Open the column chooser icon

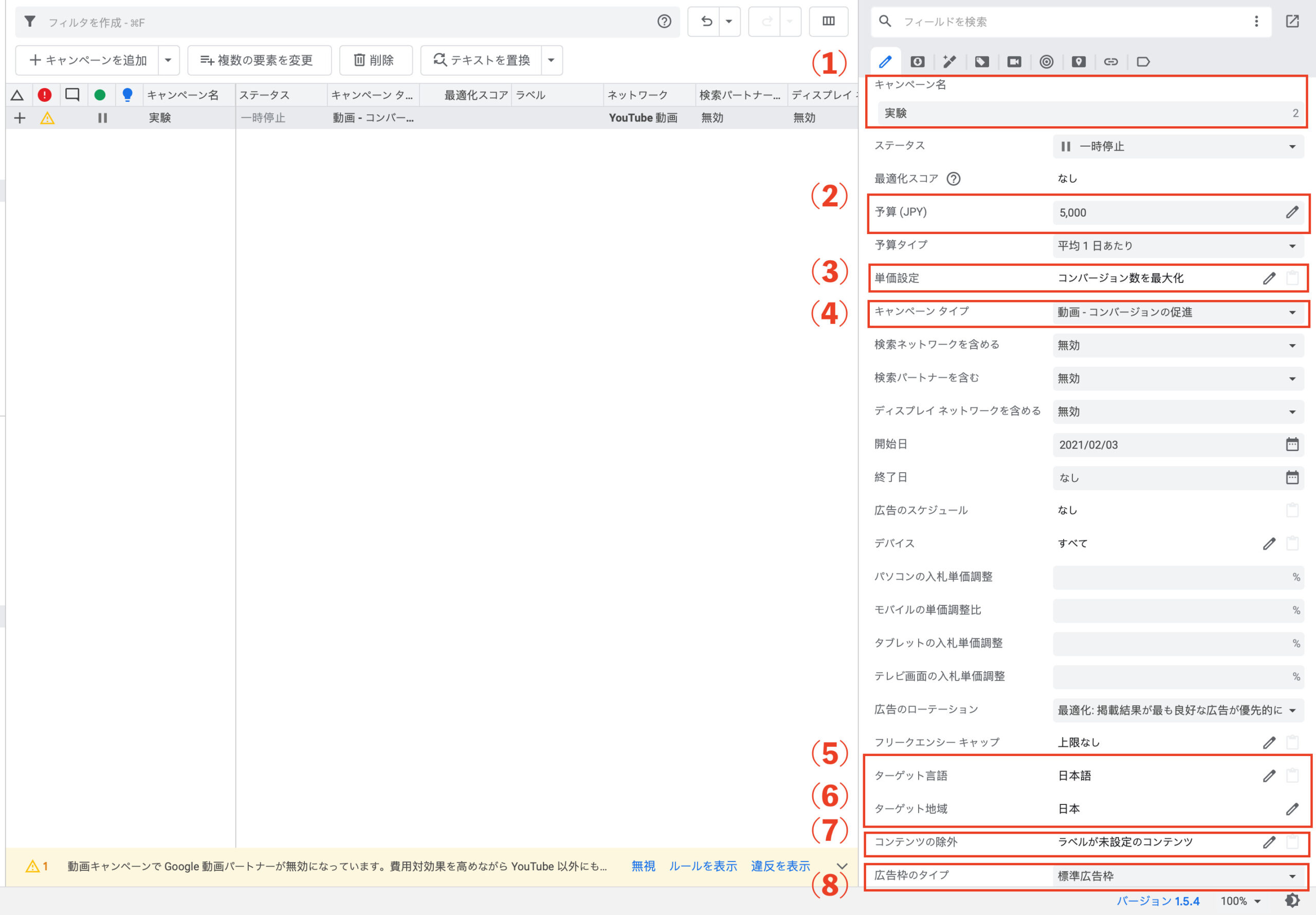pyautogui.click(x=829, y=22)
